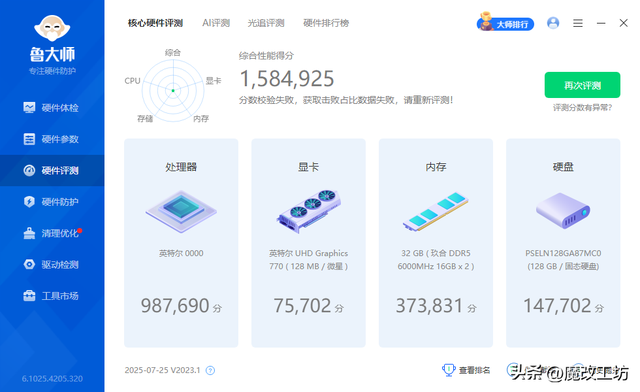Open 硬件参数 in the sidebar
The width and height of the screenshot is (640, 392).
tap(51, 139)
